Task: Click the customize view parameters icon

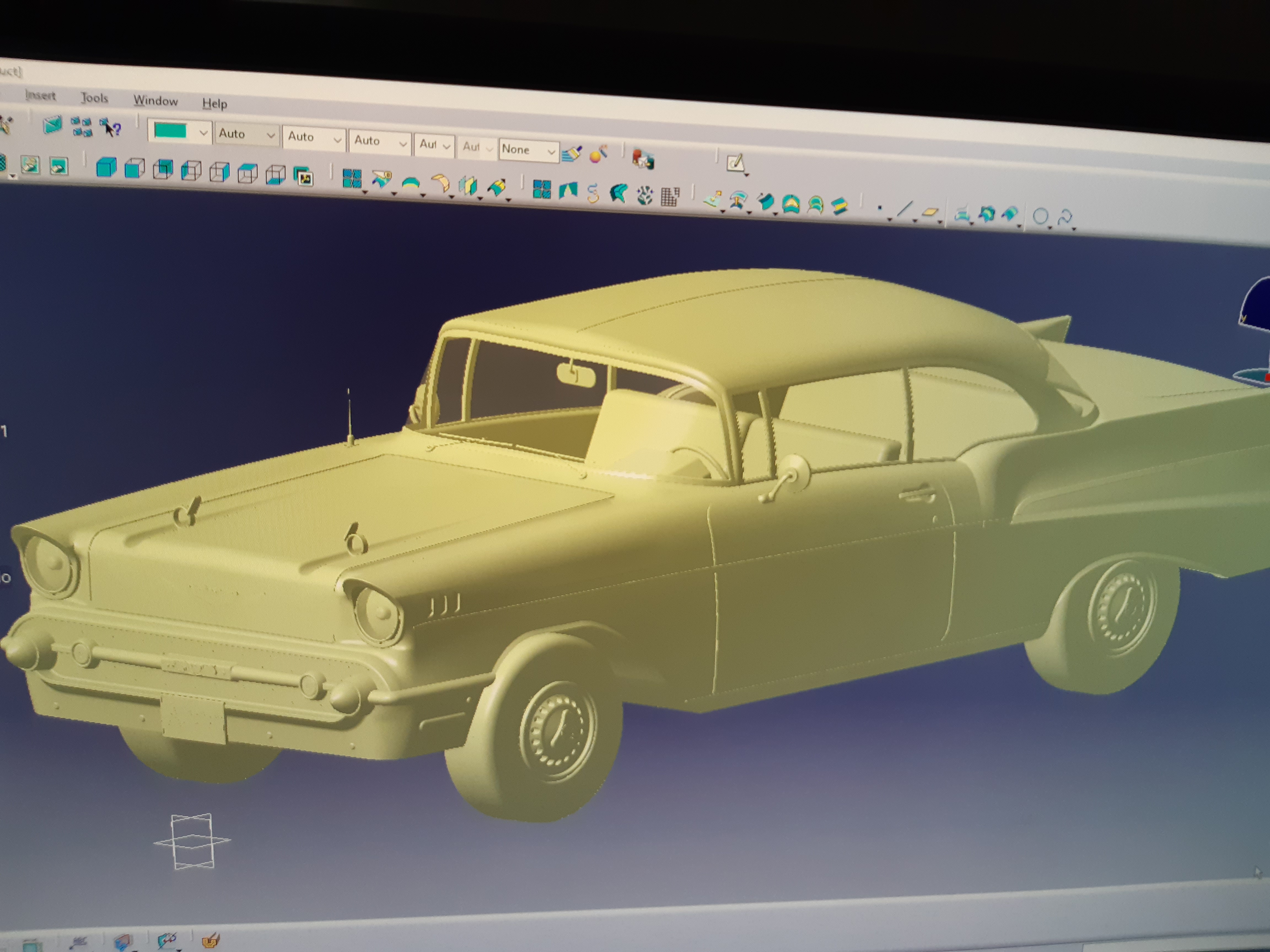Action: [303, 176]
